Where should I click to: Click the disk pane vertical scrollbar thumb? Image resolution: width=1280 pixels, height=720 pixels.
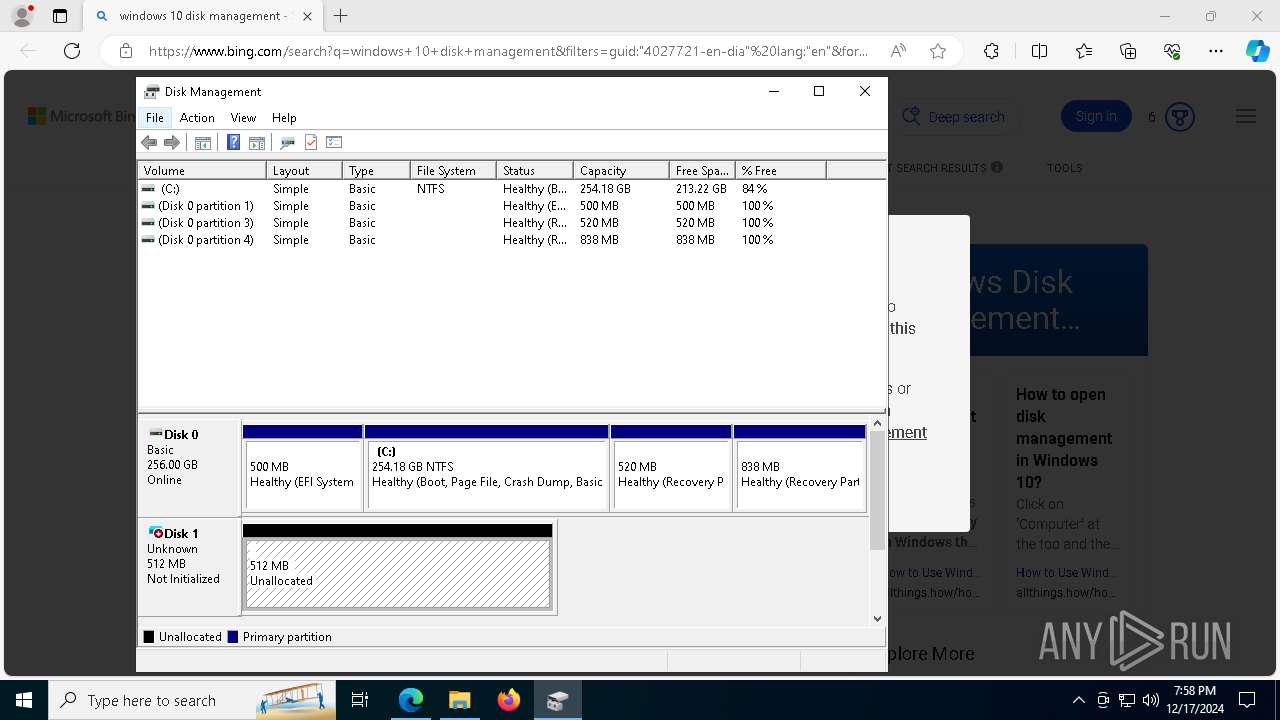877,490
